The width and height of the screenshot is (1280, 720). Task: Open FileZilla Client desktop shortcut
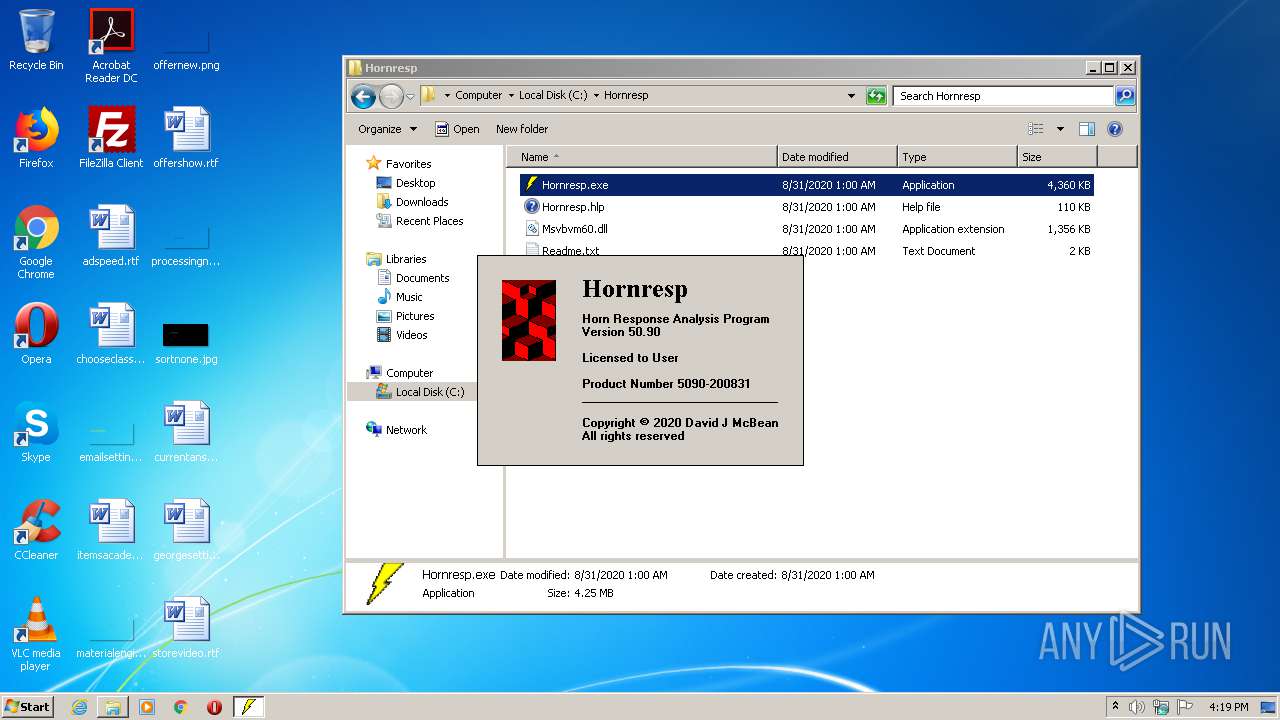pos(111,138)
